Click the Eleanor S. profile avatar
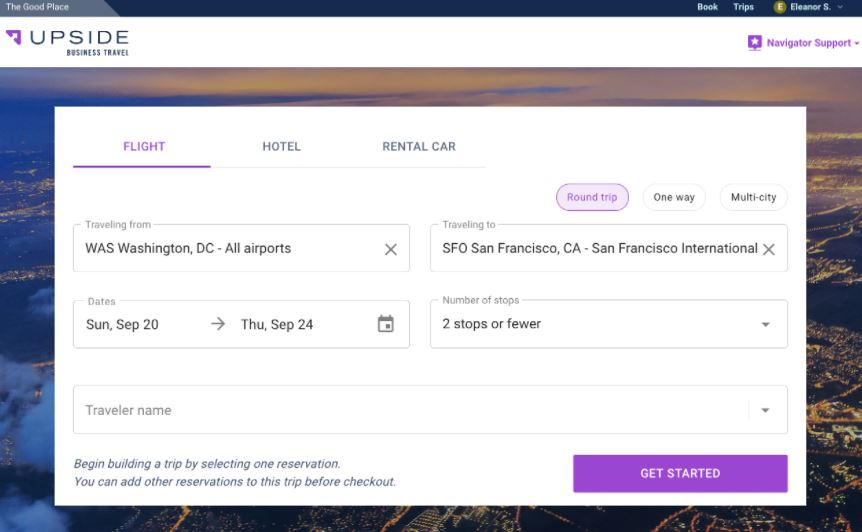862x532 pixels. pyautogui.click(x=780, y=7)
